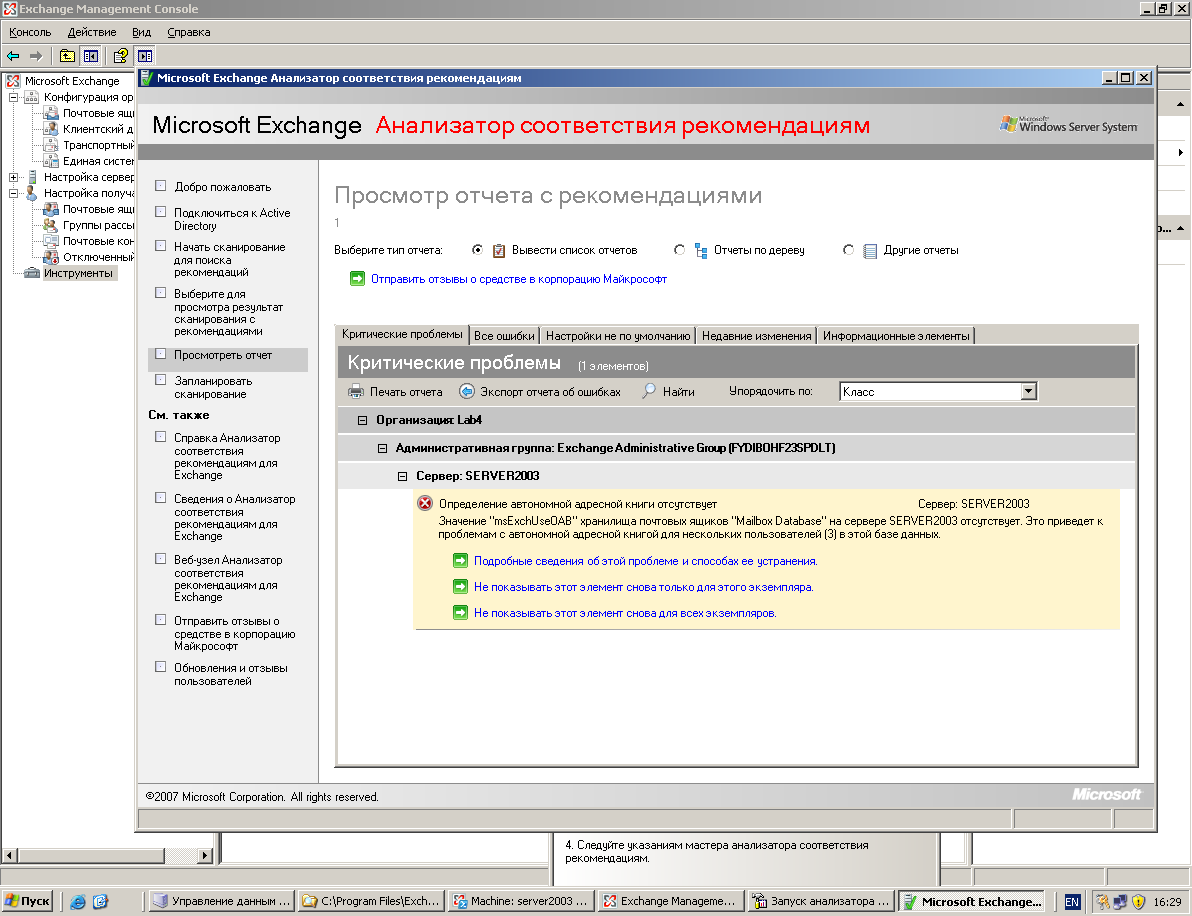1192x916 pixels.
Task: Click the Up one level folder icon
Action: [x=67, y=55]
